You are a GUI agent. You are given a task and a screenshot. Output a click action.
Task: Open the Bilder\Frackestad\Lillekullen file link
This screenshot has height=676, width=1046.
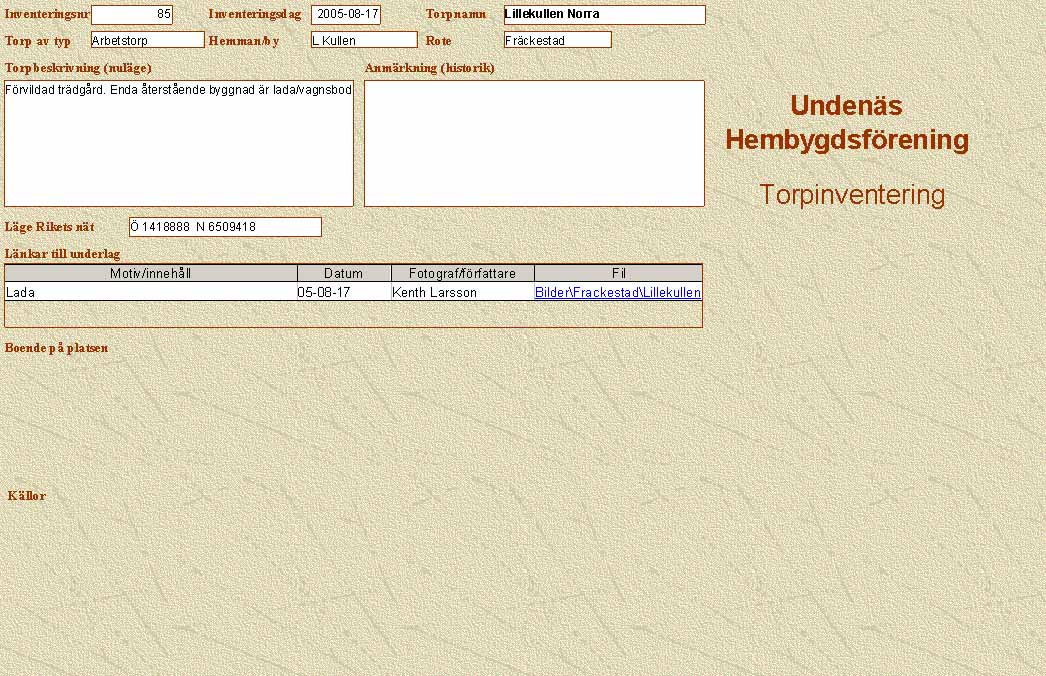[617, 293]
